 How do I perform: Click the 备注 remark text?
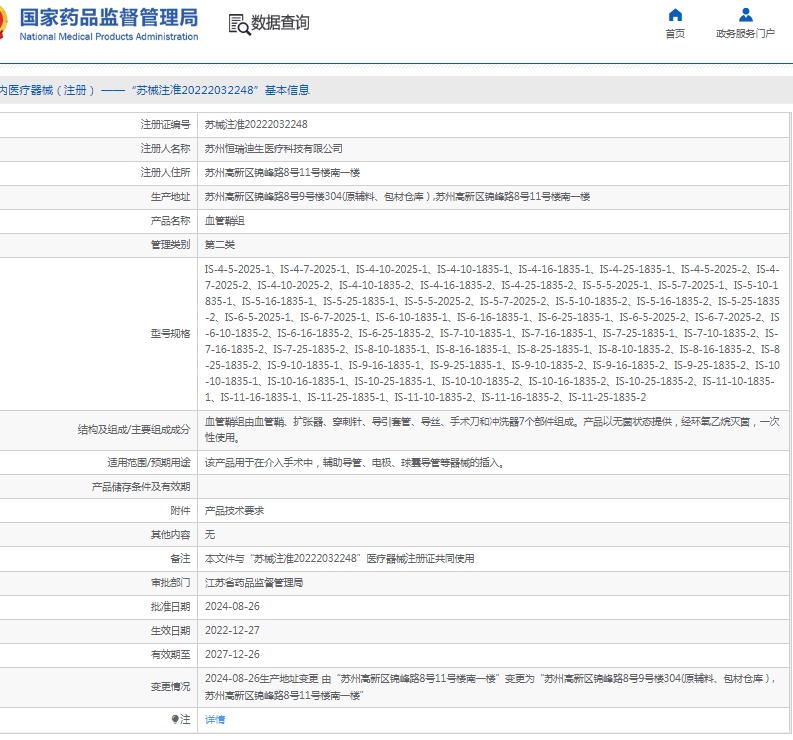[339, 559]
